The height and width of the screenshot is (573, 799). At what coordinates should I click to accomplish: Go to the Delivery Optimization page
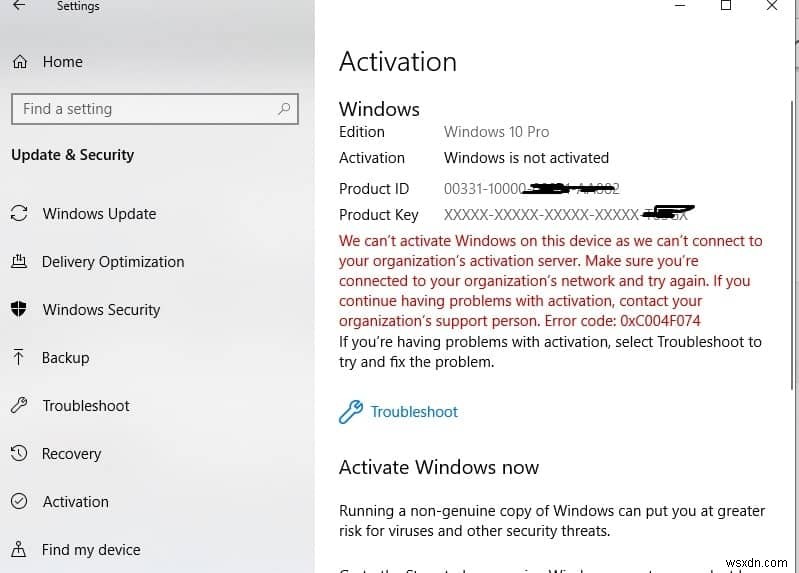pos(113,262)
